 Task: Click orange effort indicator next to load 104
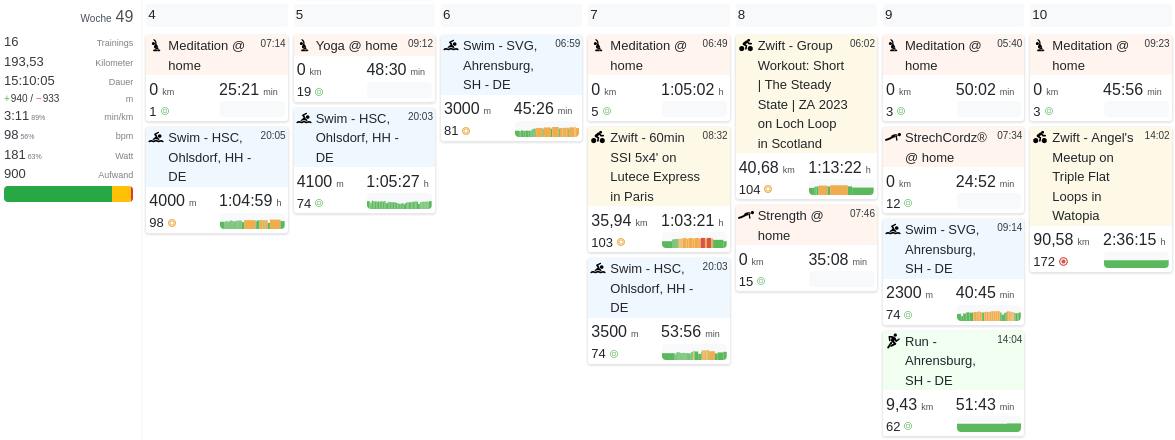pyautogui.click(x=768, y=190)
